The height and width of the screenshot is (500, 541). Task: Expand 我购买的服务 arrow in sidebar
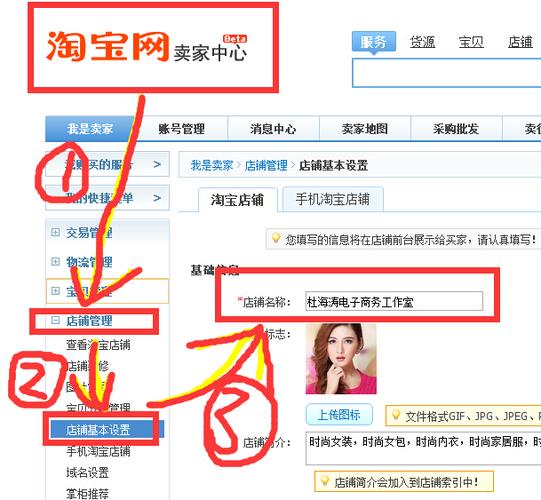coord(157,164)
